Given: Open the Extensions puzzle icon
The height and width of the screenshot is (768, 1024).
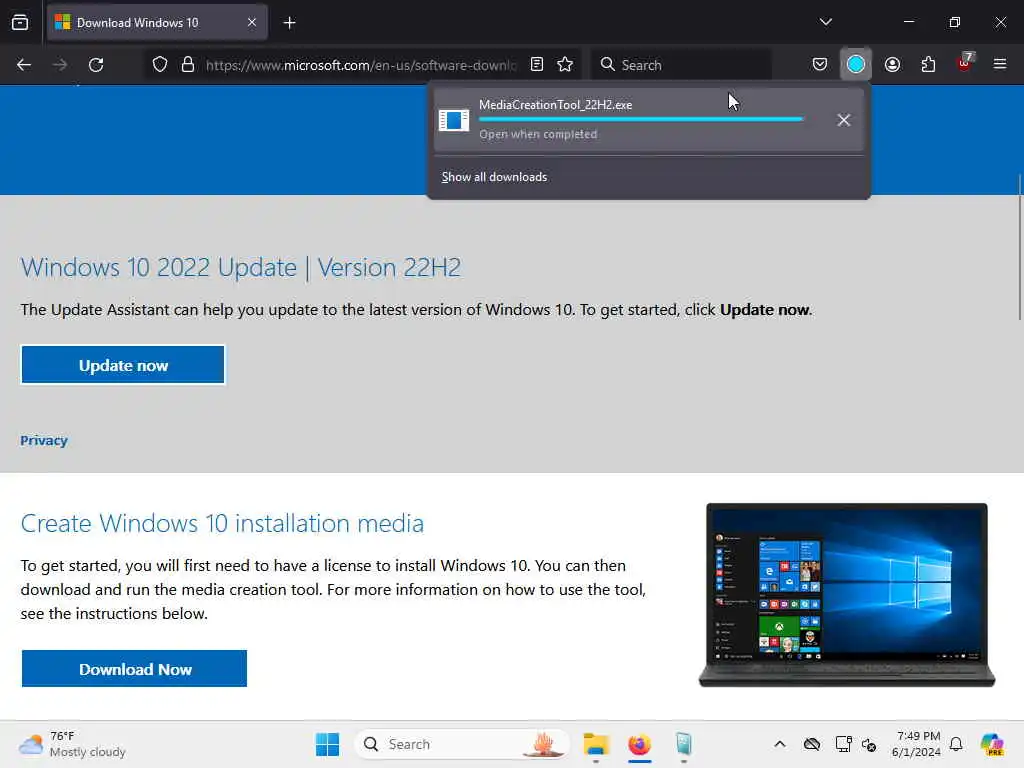Looking at the screenshot, I should coord(928,64).
